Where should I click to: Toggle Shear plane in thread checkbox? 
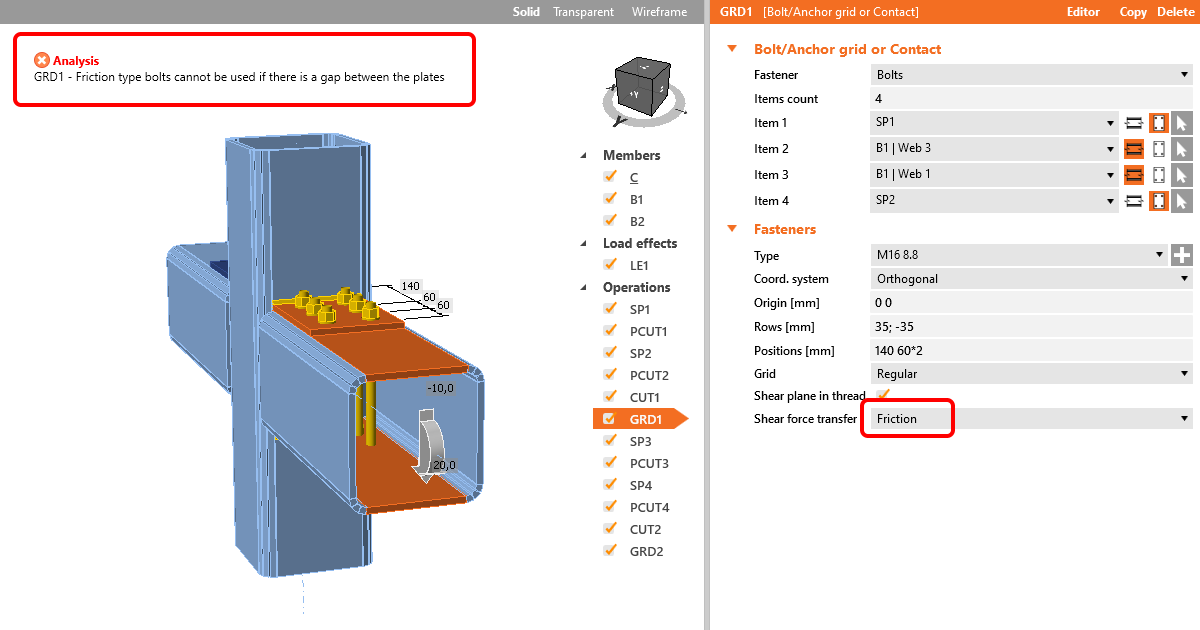click(883, 395)
